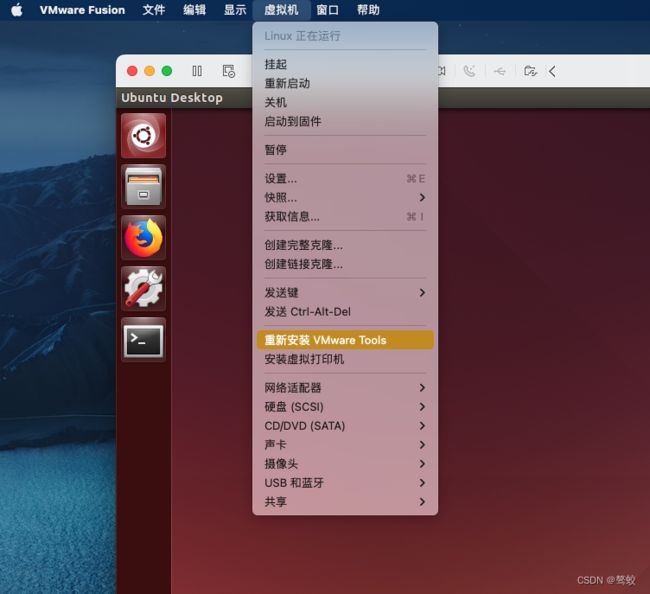Open the Files manager in the Ubuntu launcher
650x594 pixels.
[143, 187]
